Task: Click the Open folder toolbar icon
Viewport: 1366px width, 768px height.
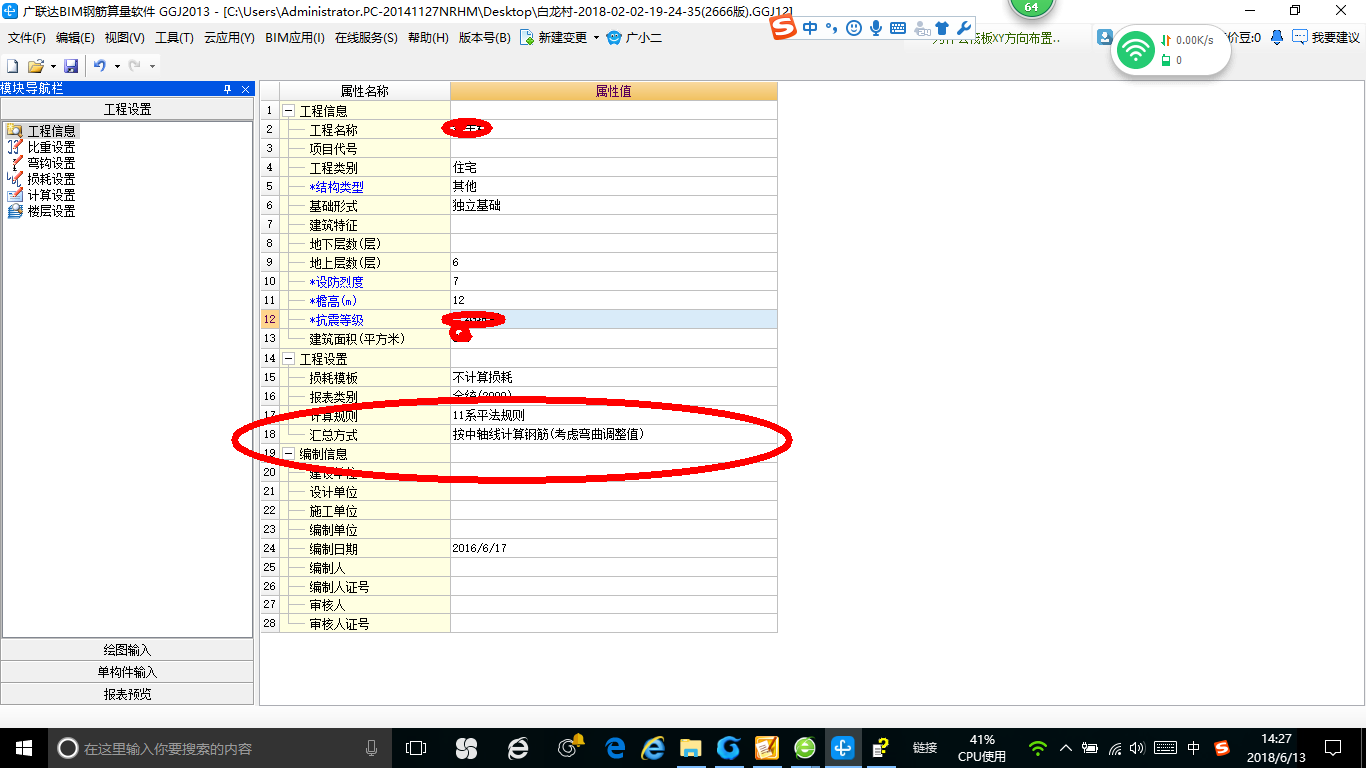Action: click(x=35, y=66)
